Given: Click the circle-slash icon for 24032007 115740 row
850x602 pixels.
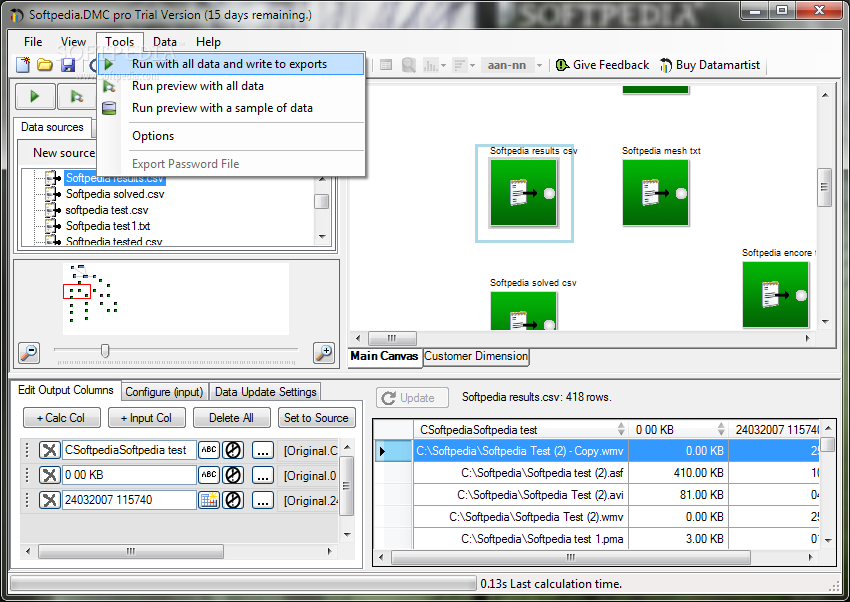Looking at the screenshot, I should (233, 500).
